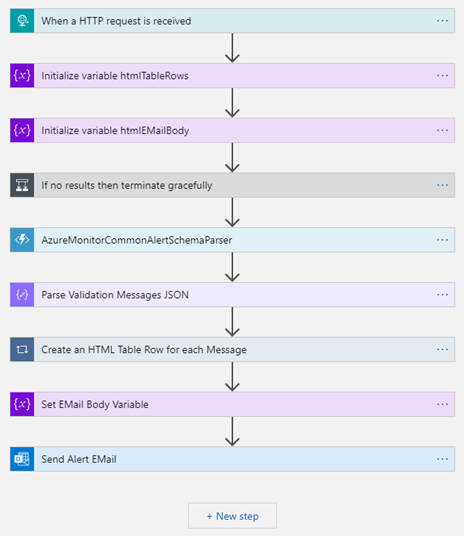Expand the 'Set EMail Body Variable' action
464x536 pixels.
233,404
